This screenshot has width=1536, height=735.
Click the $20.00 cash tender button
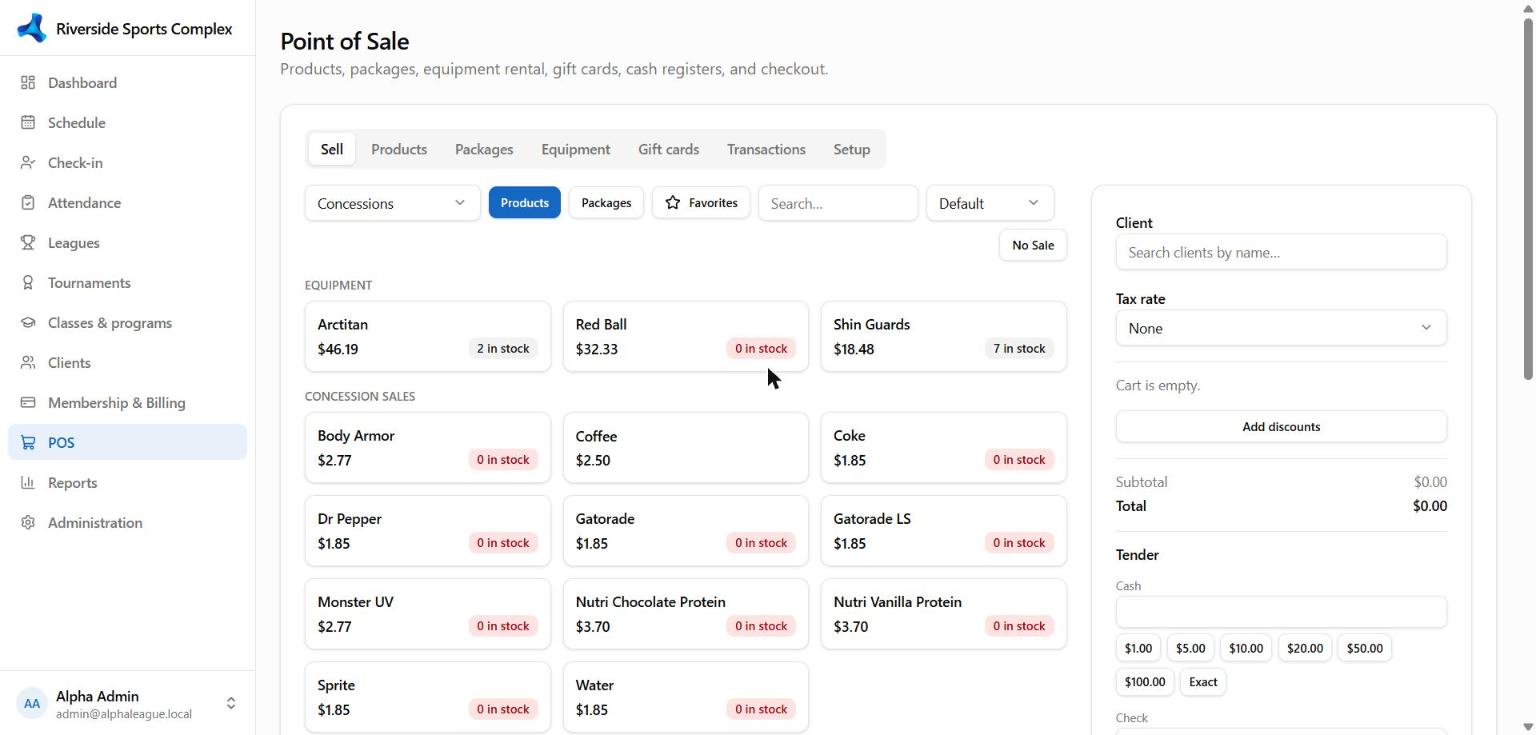click(1305, 648)
